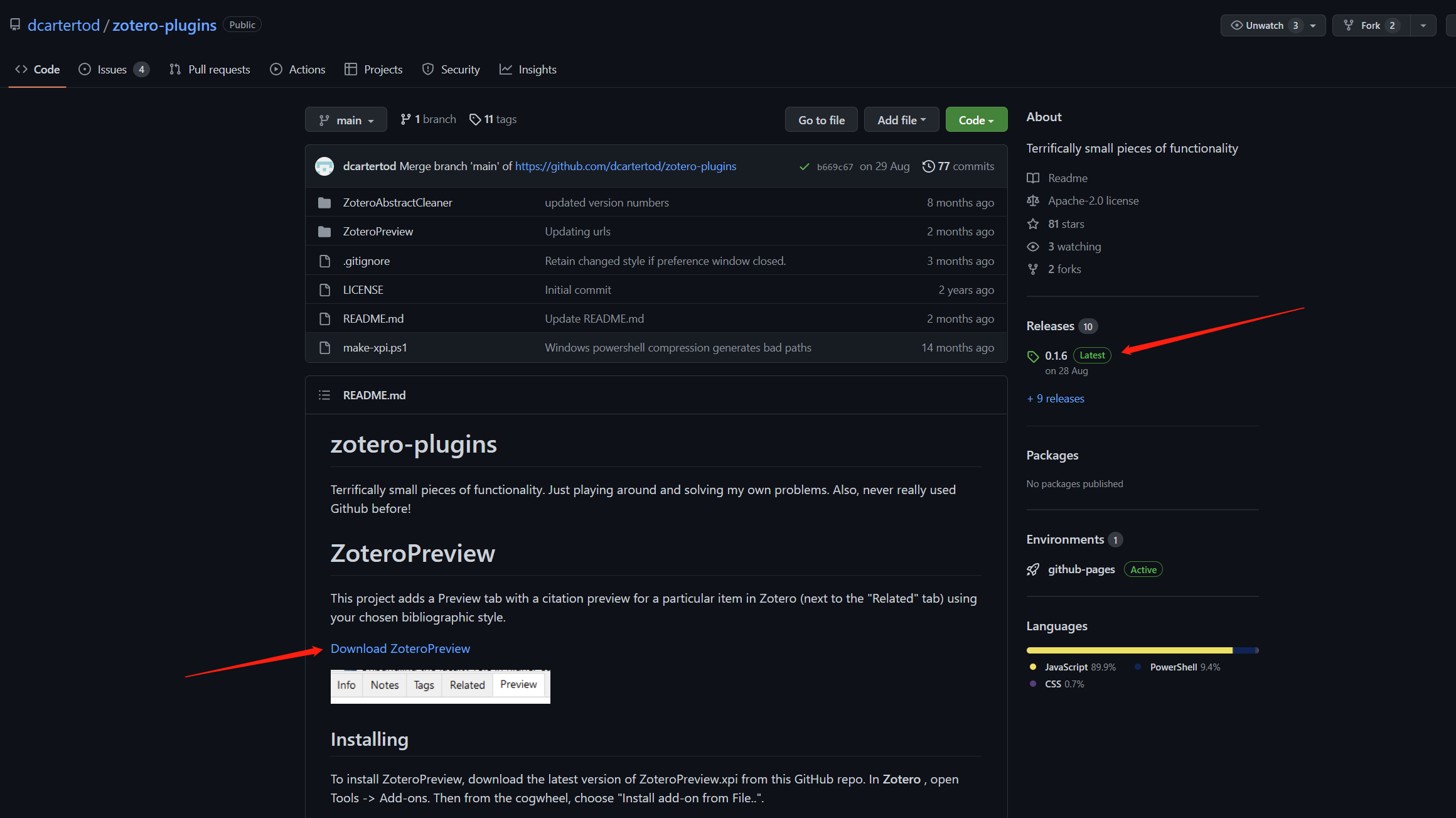
Task: Click the green commit verification checkmark
Action: (x=805, y=166)
